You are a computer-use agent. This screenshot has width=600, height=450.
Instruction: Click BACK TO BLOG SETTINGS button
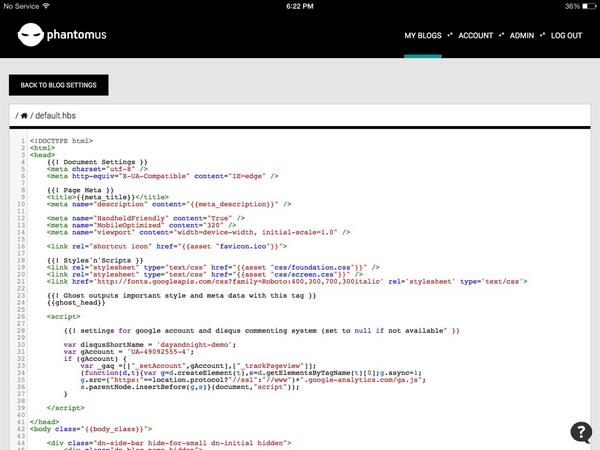pos(59,85)
